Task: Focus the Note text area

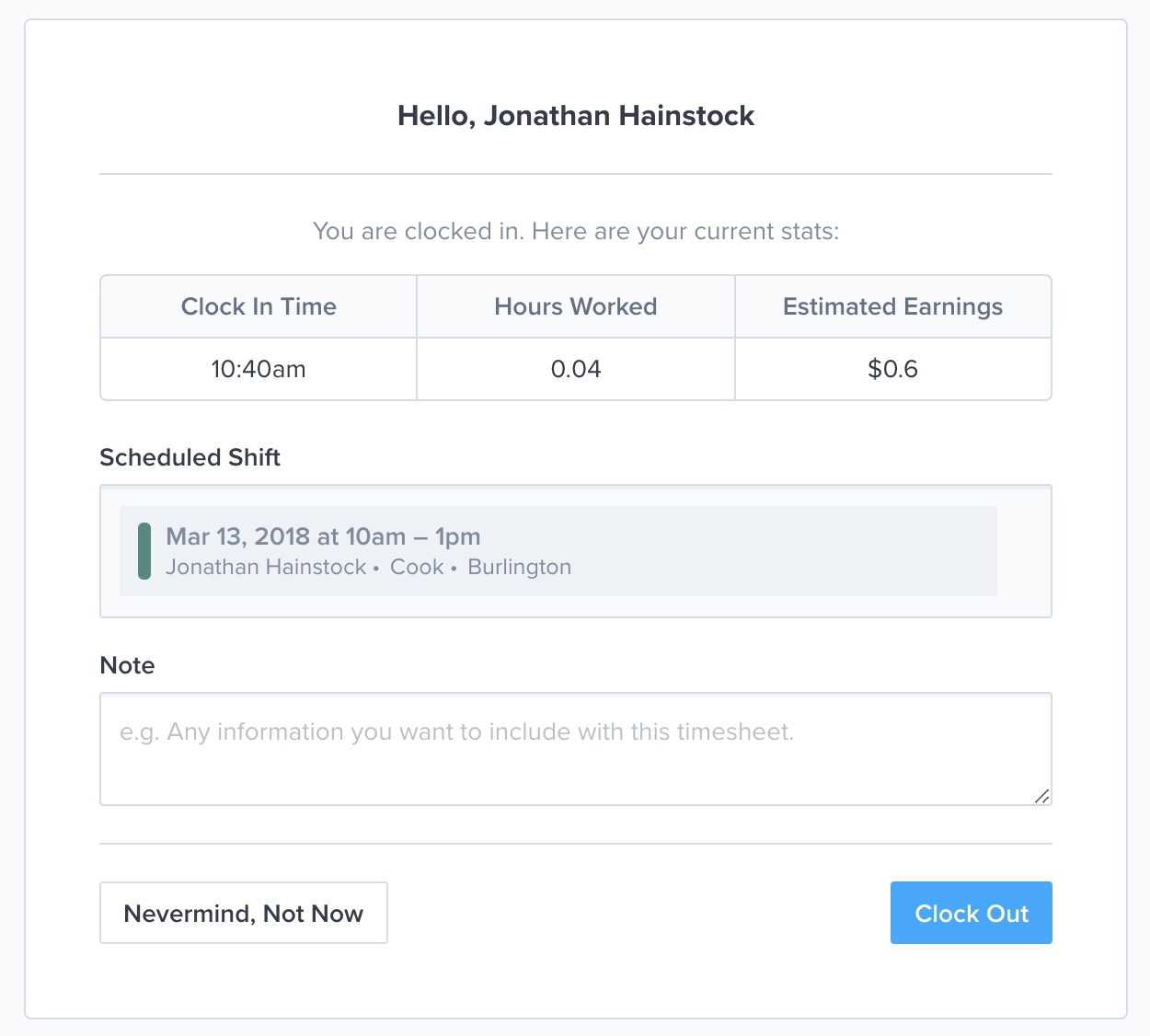Action: [x=576, y=749]
